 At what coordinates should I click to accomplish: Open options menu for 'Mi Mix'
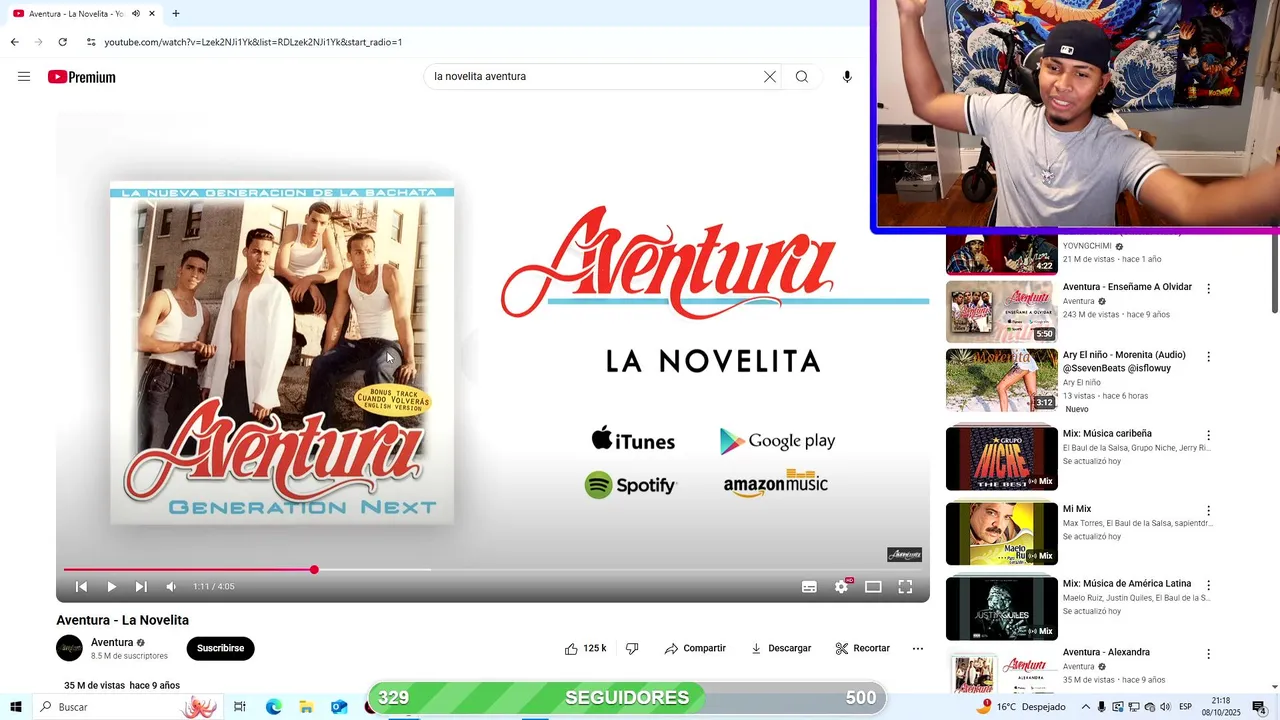coord(1209,511)
